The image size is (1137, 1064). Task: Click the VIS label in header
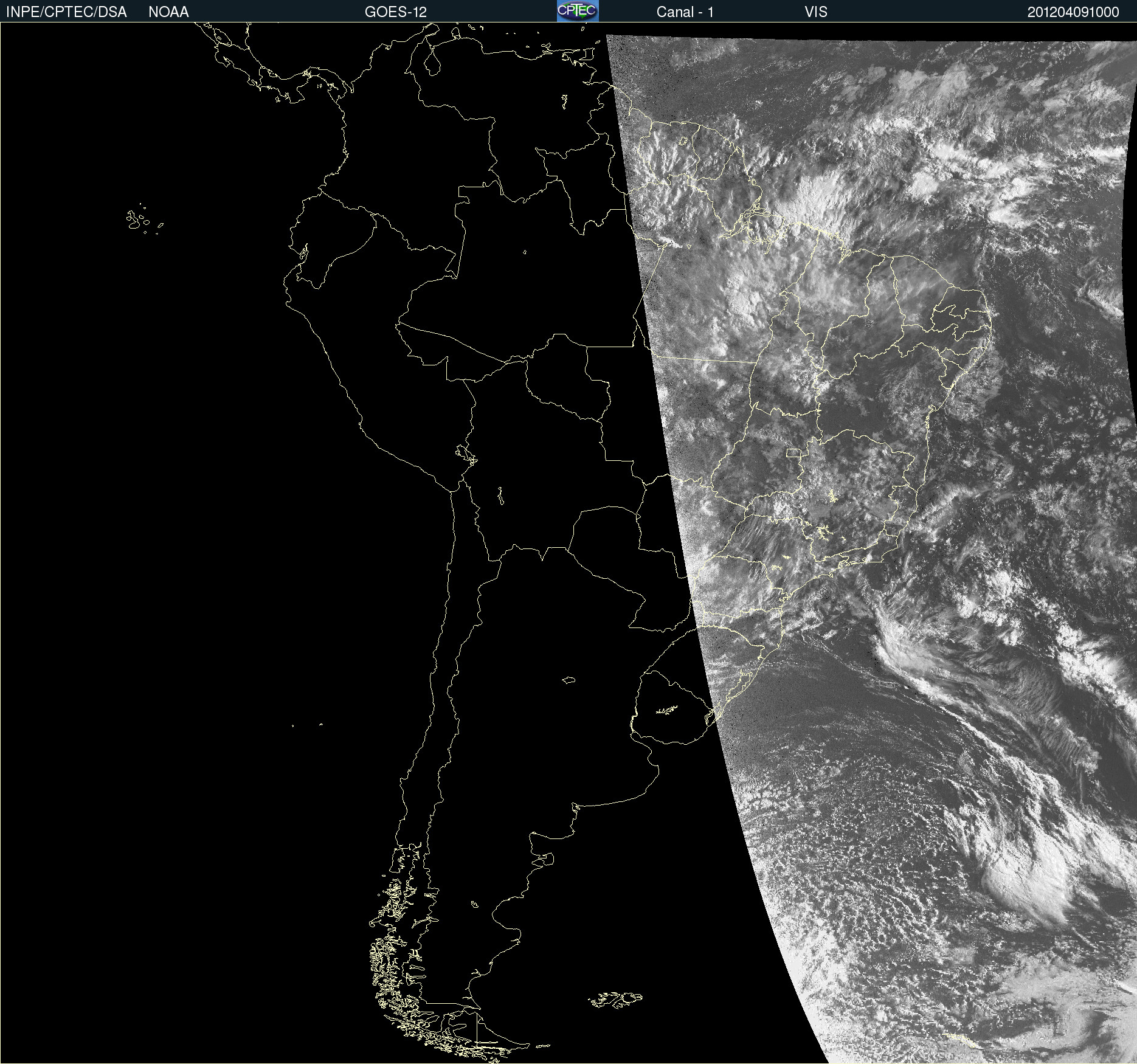(x=816, y=12)
